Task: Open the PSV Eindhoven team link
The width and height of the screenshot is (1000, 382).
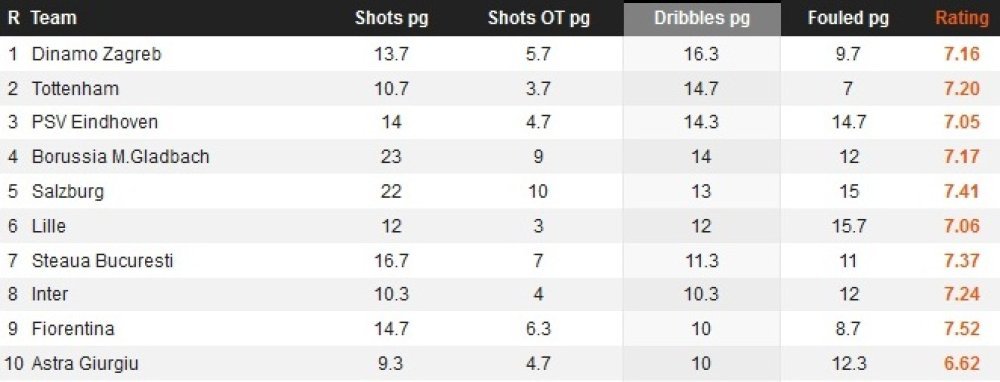Action: point(94,122)
